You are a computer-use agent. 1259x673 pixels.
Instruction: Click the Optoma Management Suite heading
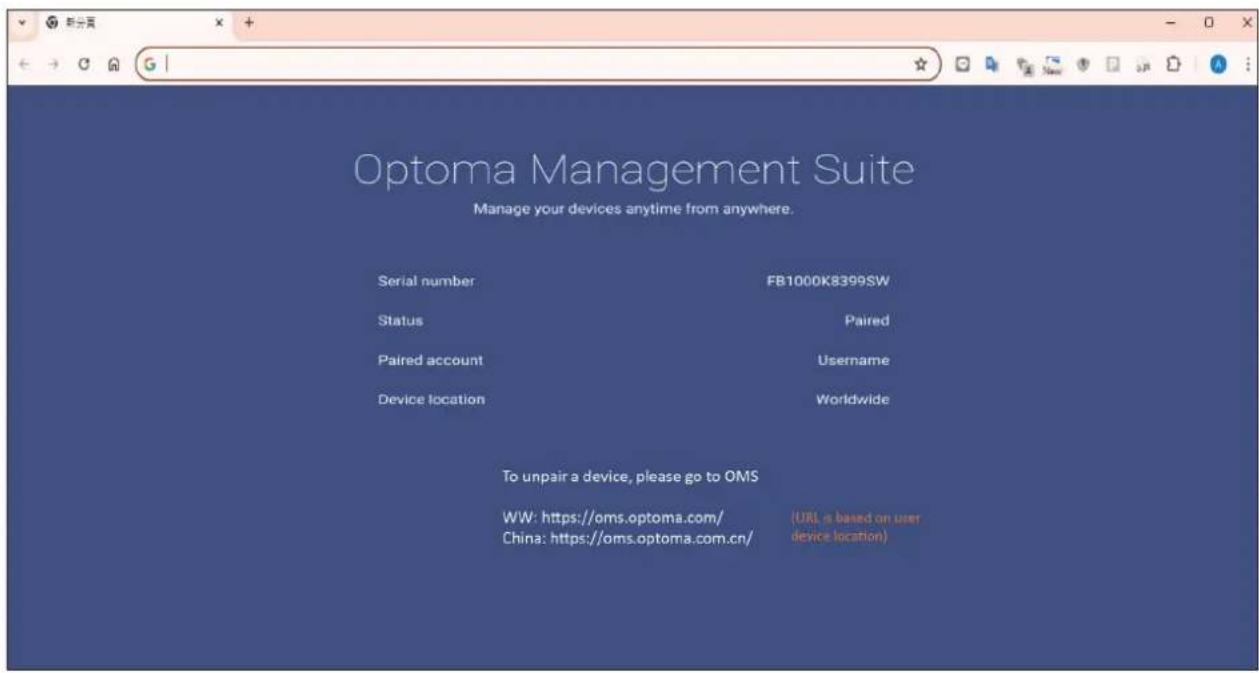tap(634, 171)
